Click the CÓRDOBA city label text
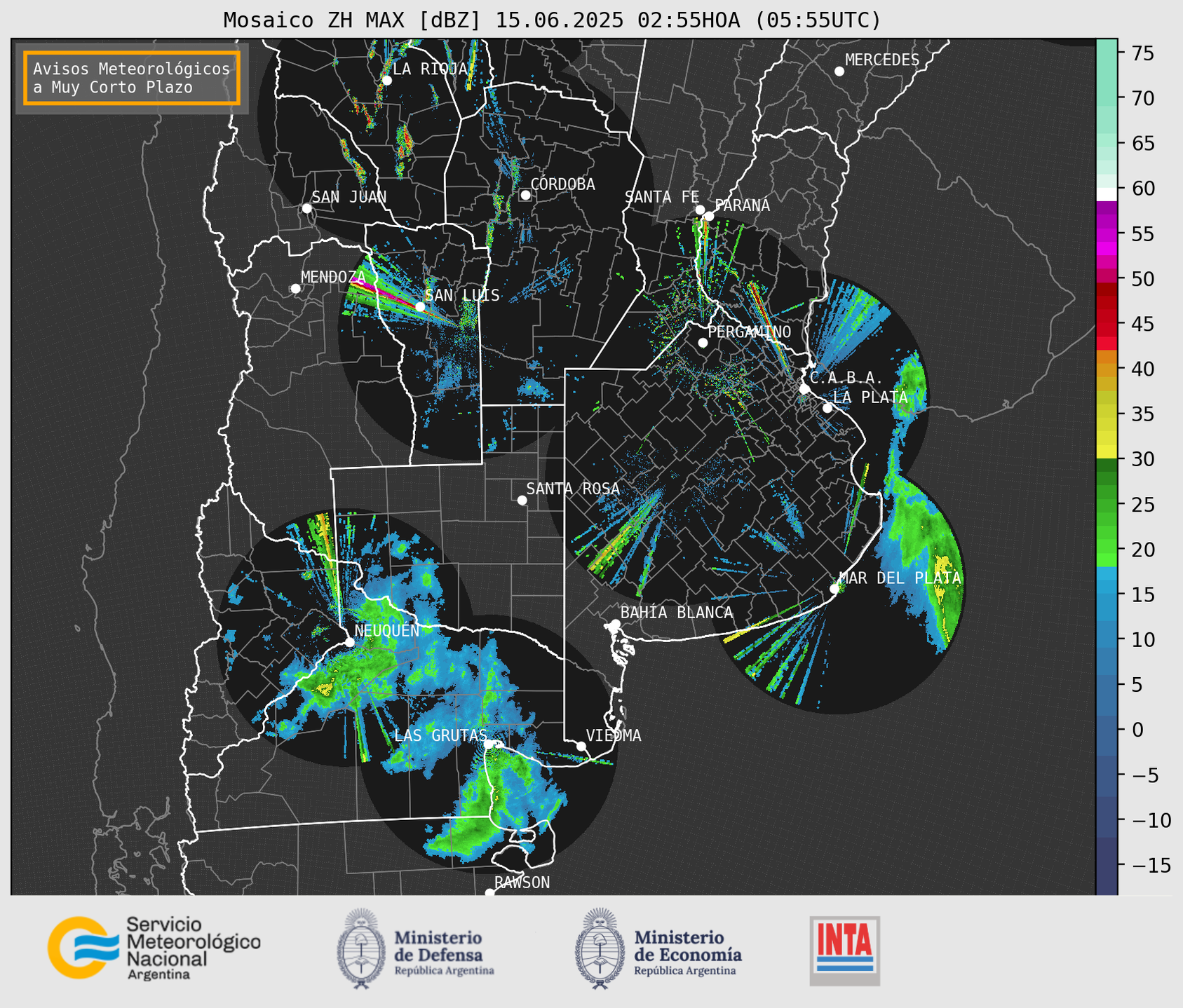1183x1008 pixels. coord(562,184)
